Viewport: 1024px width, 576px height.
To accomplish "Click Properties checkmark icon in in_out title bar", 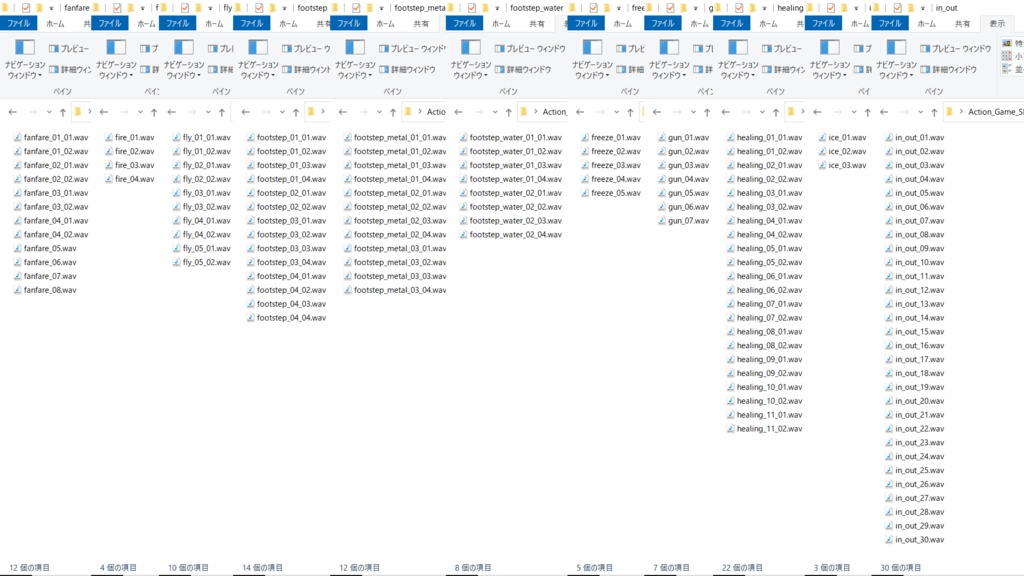I will coord(897,8).
